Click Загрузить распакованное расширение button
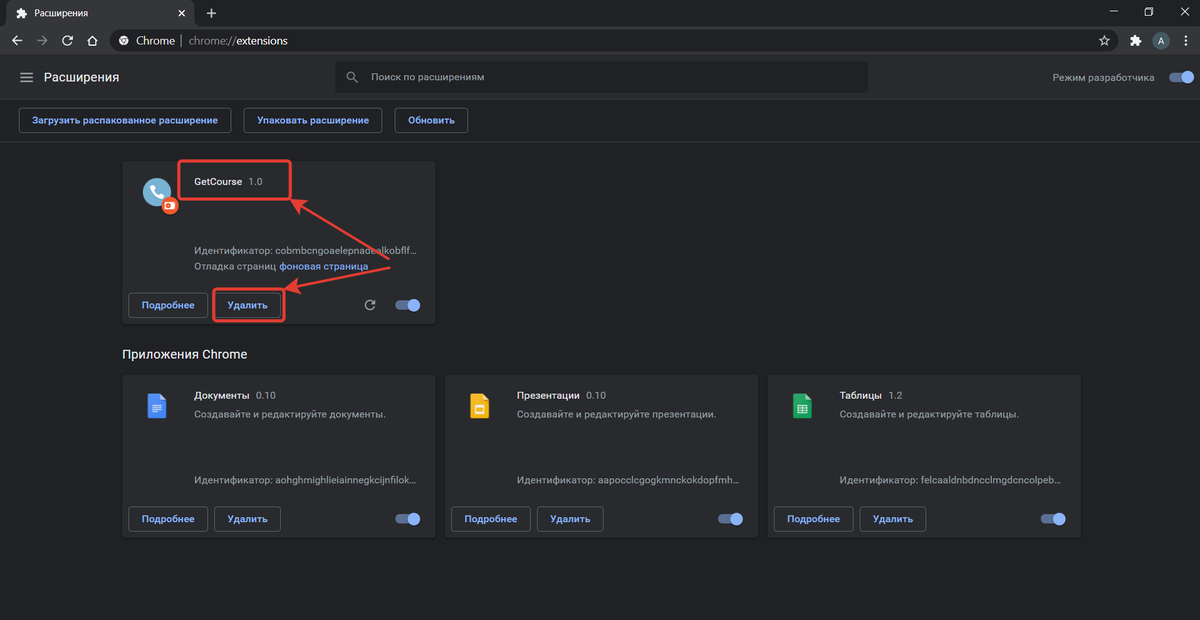The width and height of the screenshot is (1200, 620). [x=125, y=120]
